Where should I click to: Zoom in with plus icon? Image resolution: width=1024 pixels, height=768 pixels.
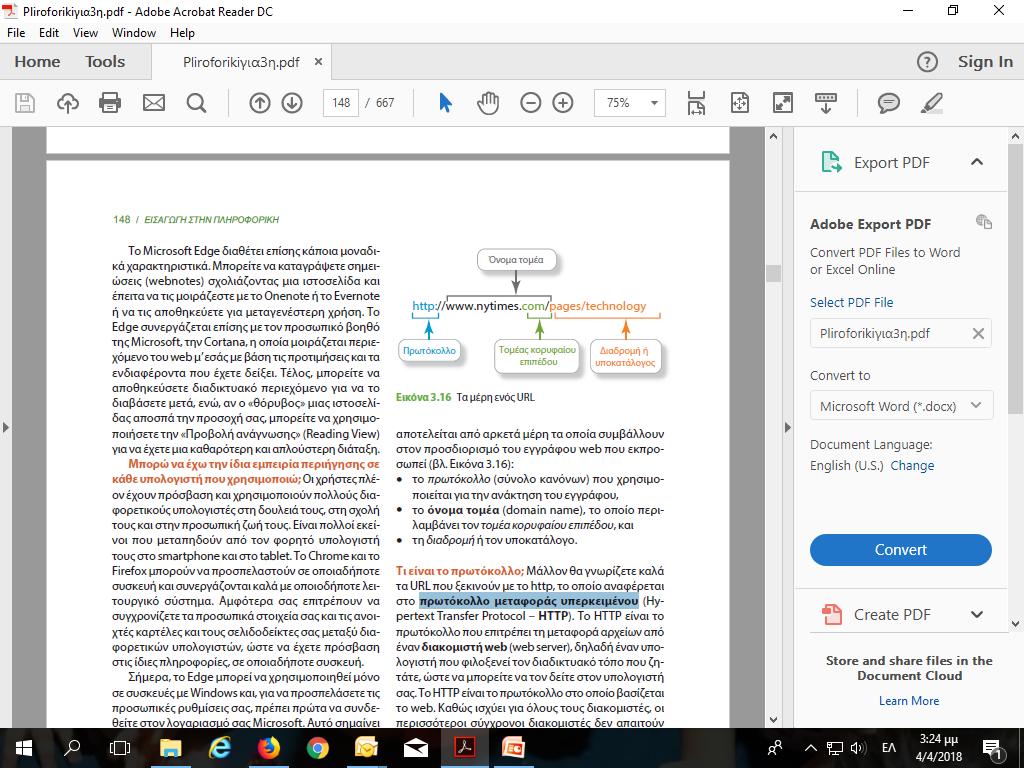point(563,103)
